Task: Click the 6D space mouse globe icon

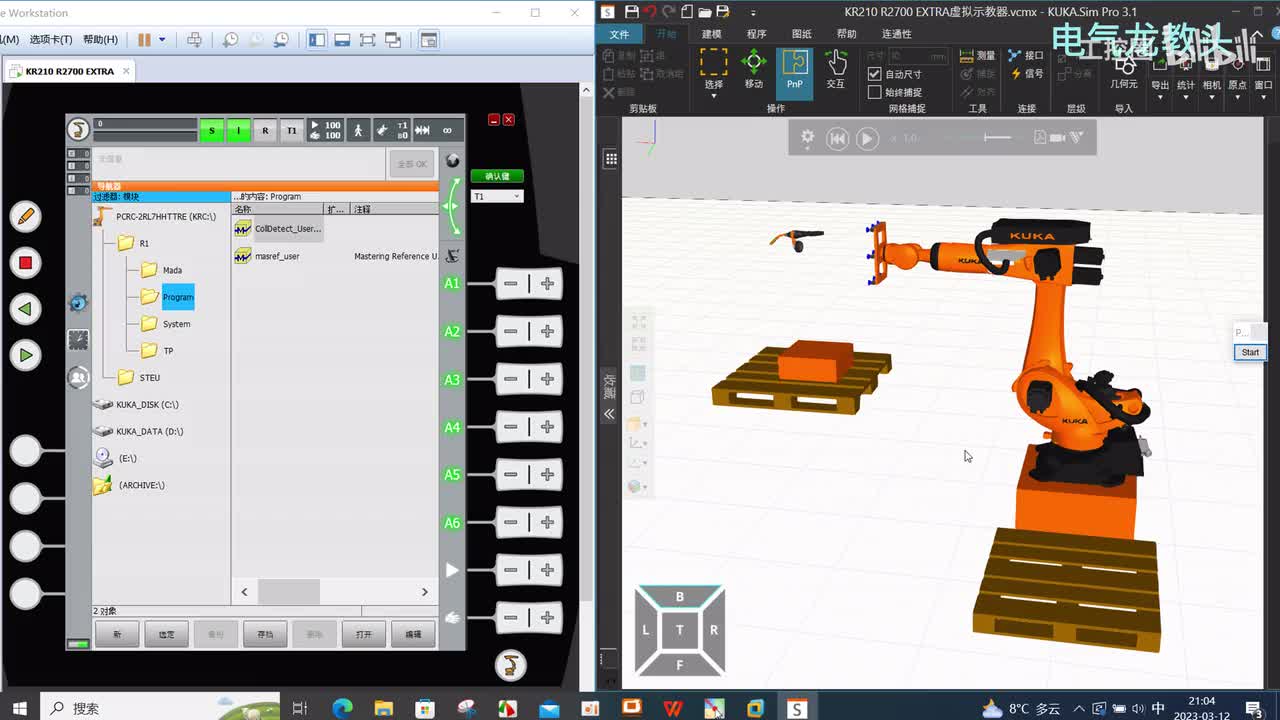Action: click(x=452, y=161)
